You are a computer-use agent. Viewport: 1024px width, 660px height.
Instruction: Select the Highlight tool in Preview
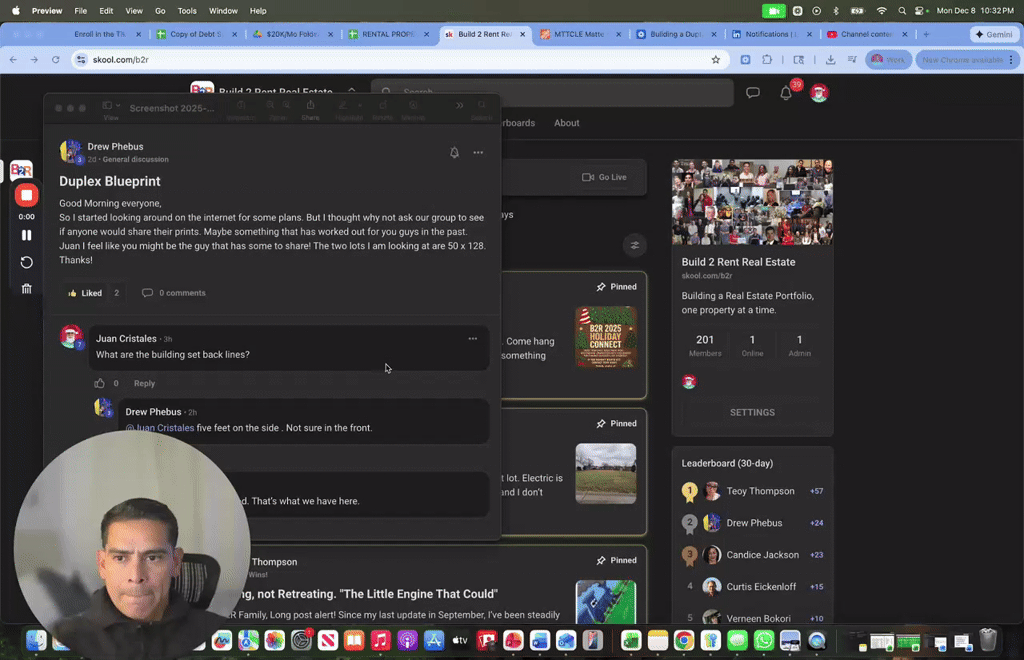pos(343,110)
